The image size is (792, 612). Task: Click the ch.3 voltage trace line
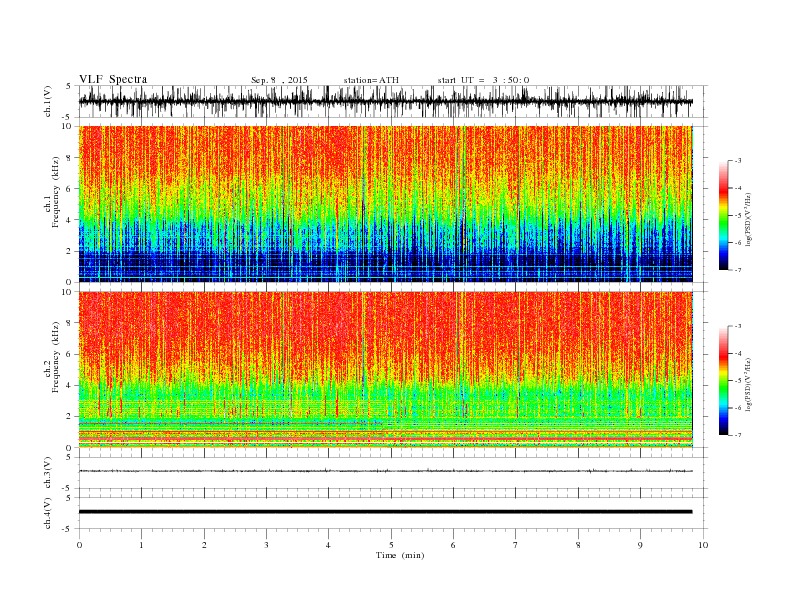pos(385,471)
